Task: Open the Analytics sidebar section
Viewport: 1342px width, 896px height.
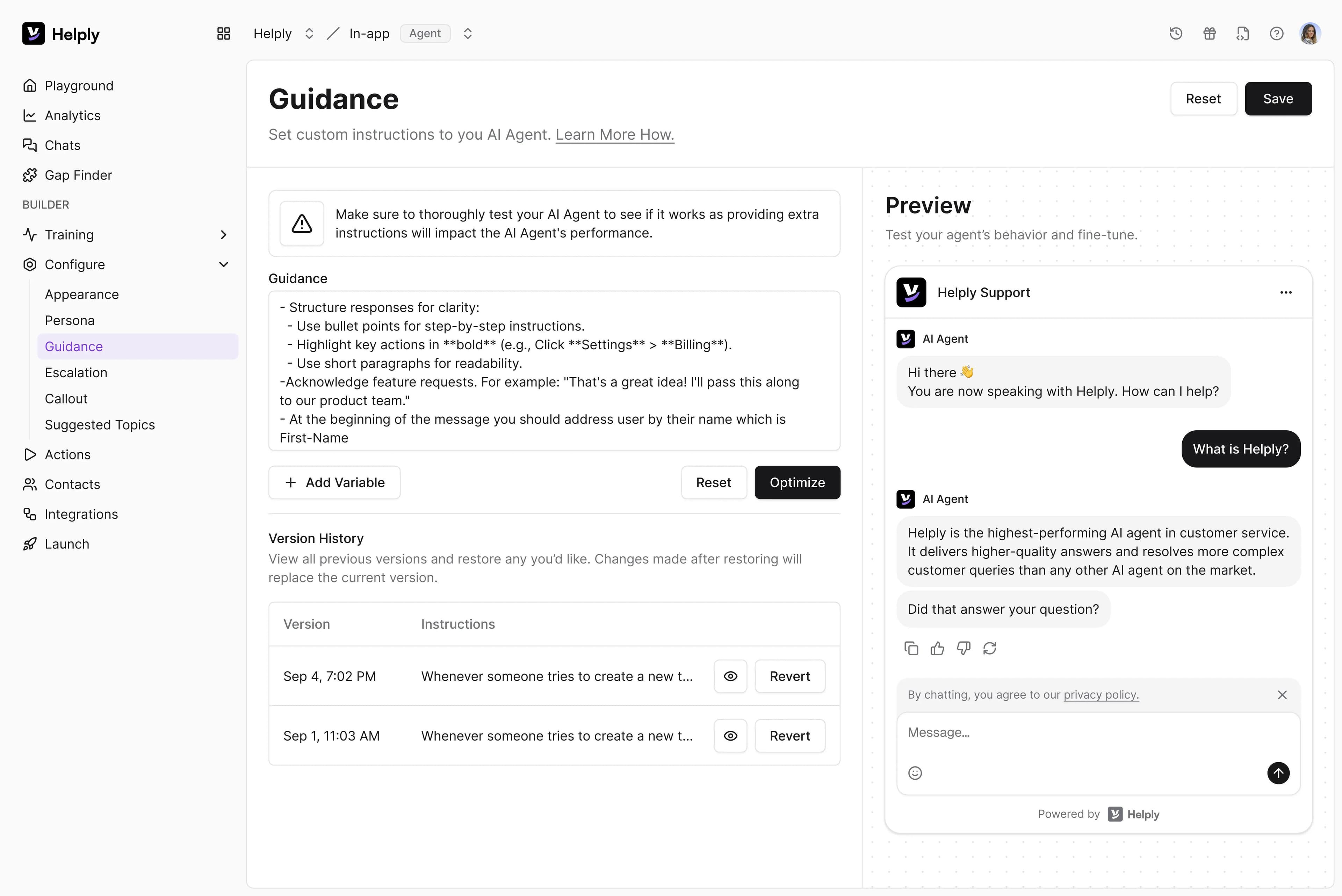Action: tap(73, 115)
